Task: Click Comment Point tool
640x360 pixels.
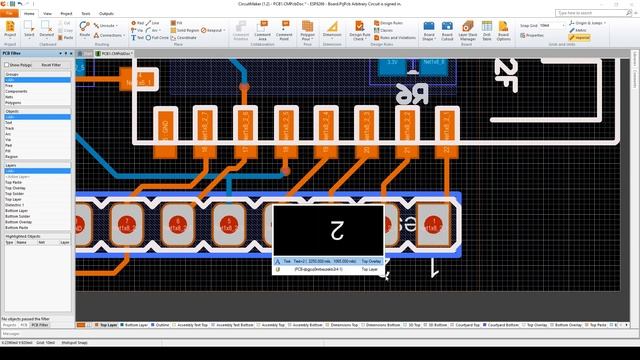Action: click(x=284, y=30)
